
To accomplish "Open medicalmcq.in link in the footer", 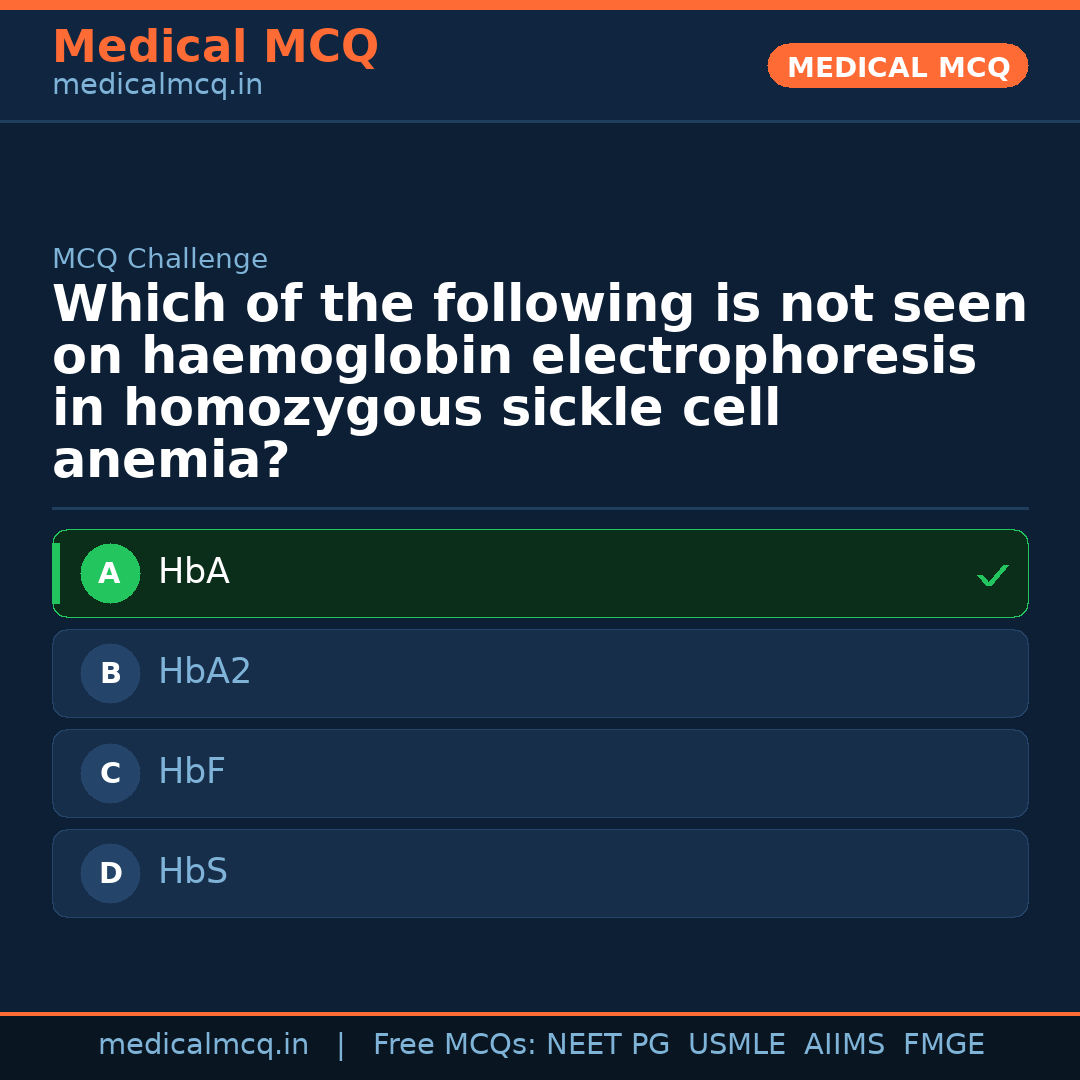I will (x=203, y=1045).
